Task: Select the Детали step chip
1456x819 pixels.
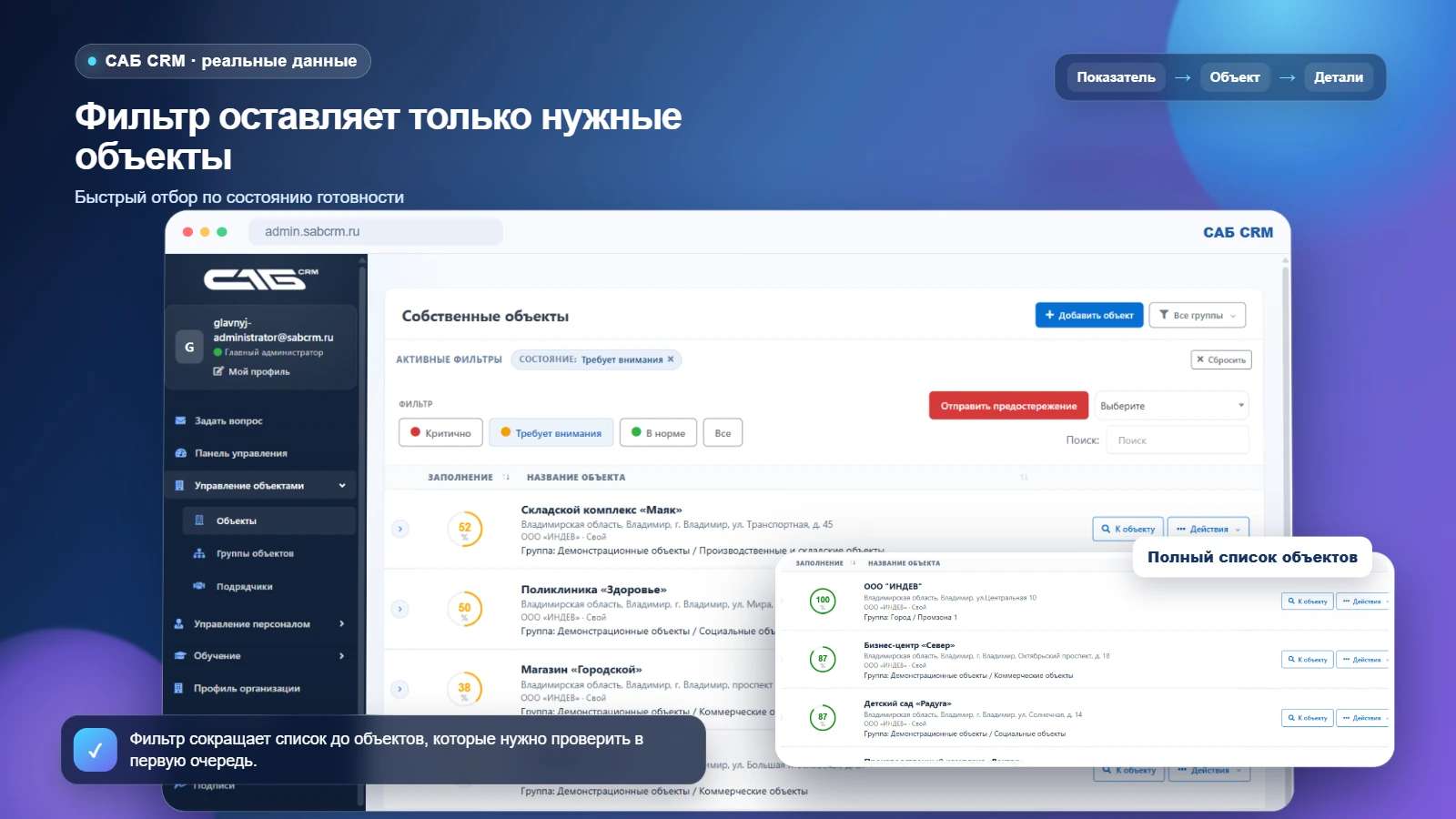Action: click(1339, 77)
